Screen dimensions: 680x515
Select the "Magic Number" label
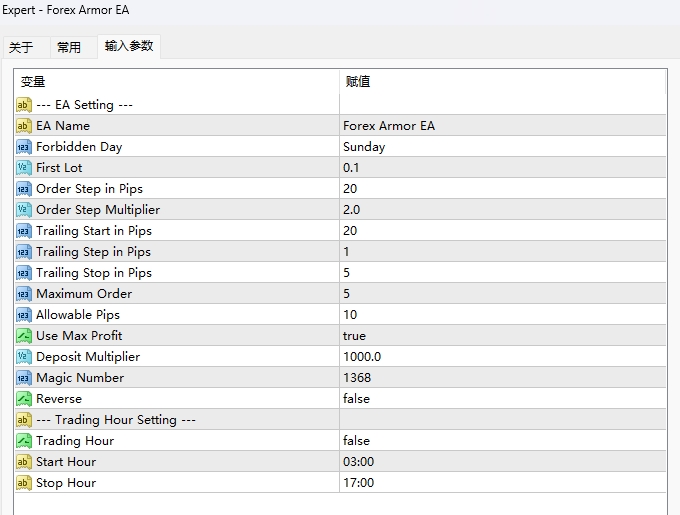(80, 378)
